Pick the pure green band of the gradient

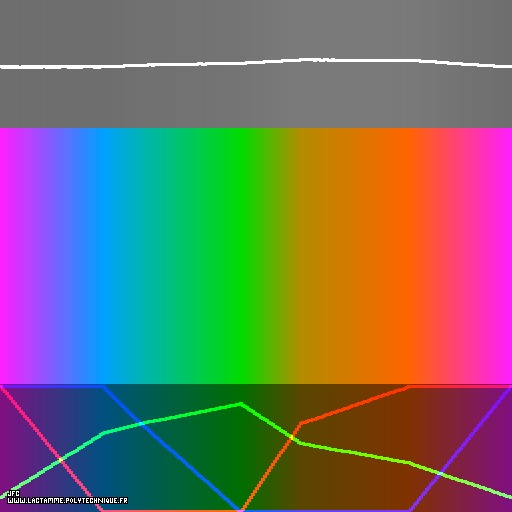[x=241, y=256]
